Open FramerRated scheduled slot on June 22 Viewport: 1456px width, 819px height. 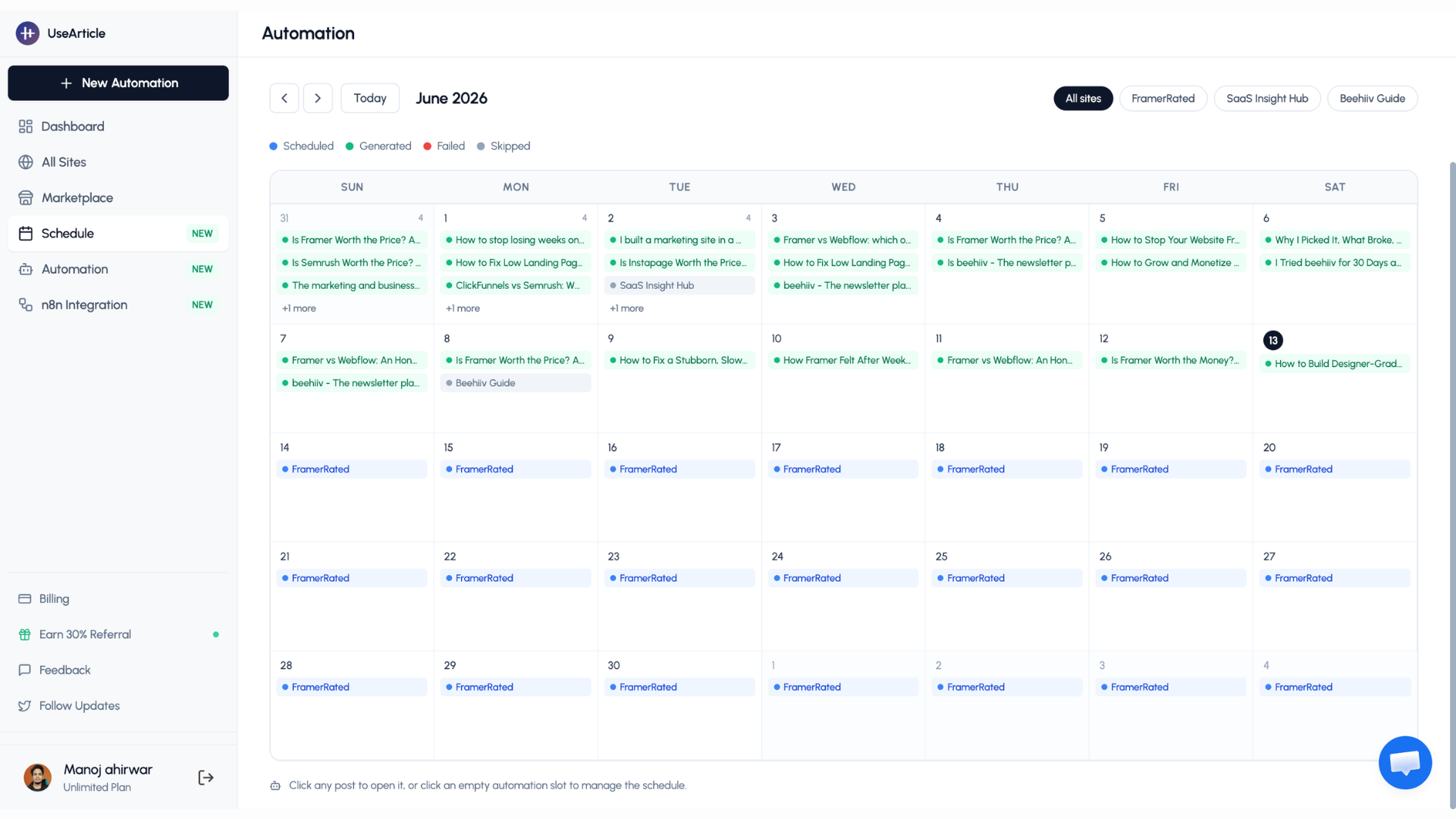click(x=516, y=579)
